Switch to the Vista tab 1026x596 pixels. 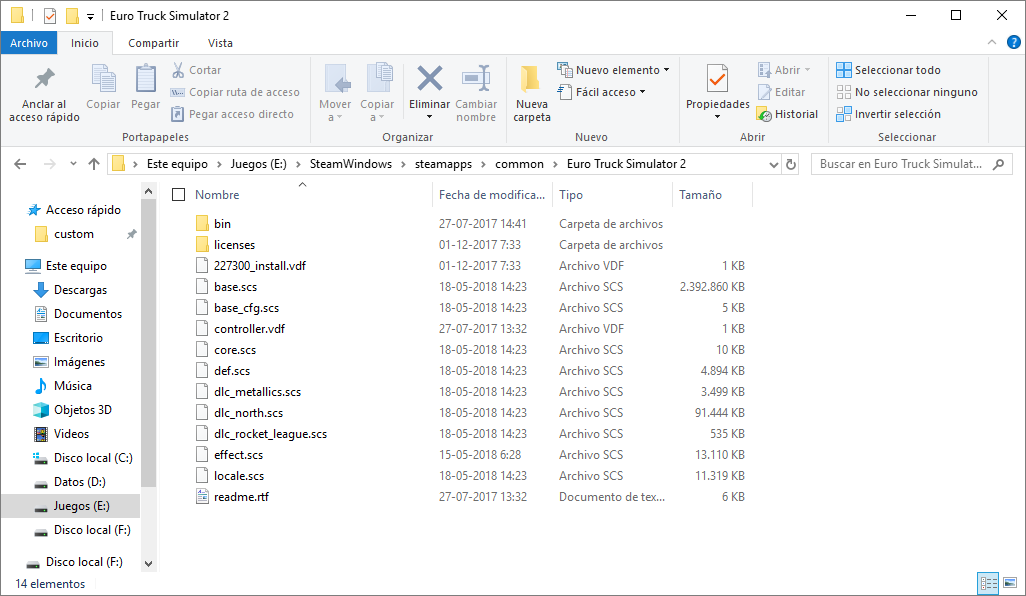pyautogui.click(x=220, y=43)
